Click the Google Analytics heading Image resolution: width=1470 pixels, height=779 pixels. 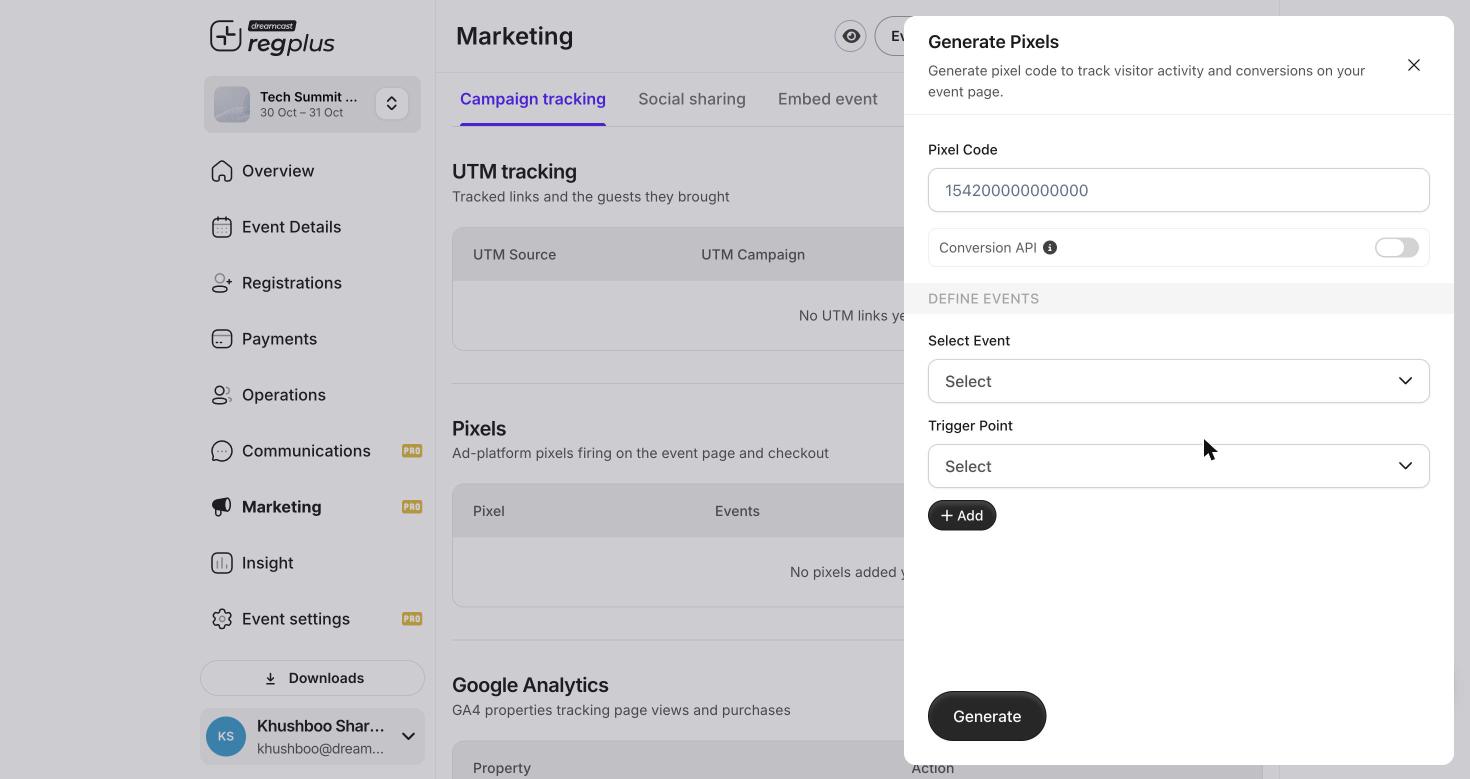530,685
